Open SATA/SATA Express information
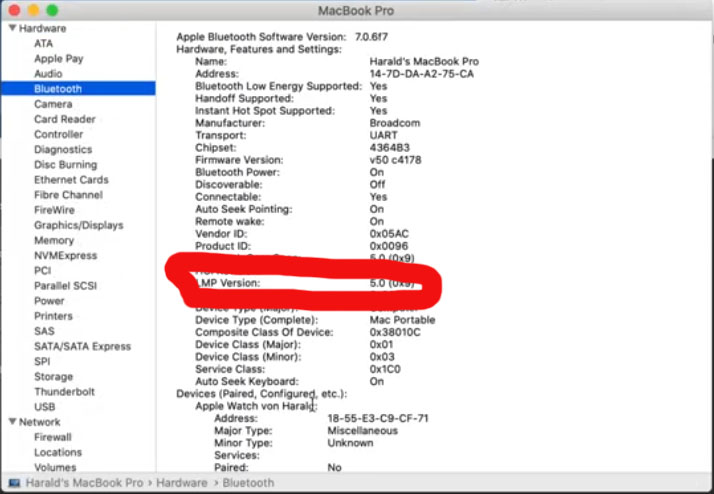714x494 pixels. click(82, 346)
